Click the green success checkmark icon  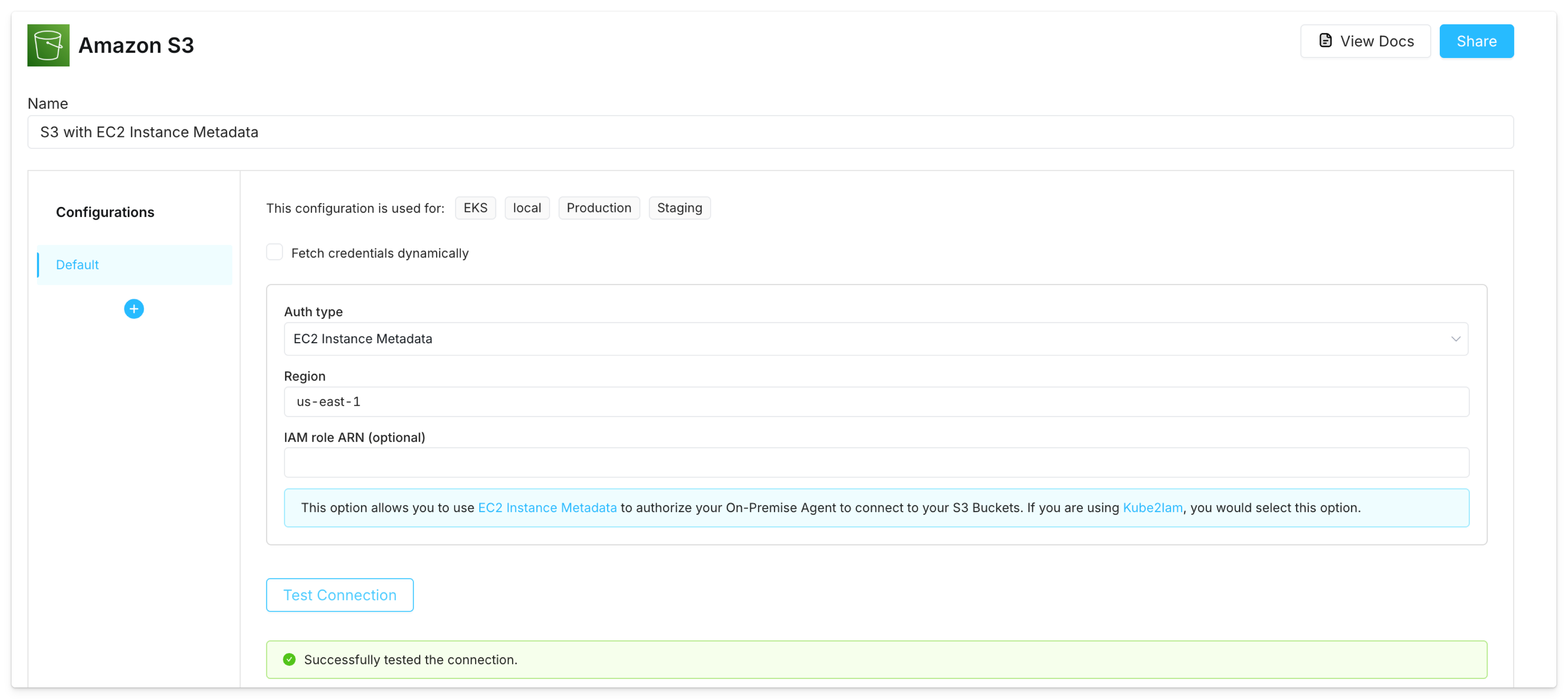click(x=289, y=660)
